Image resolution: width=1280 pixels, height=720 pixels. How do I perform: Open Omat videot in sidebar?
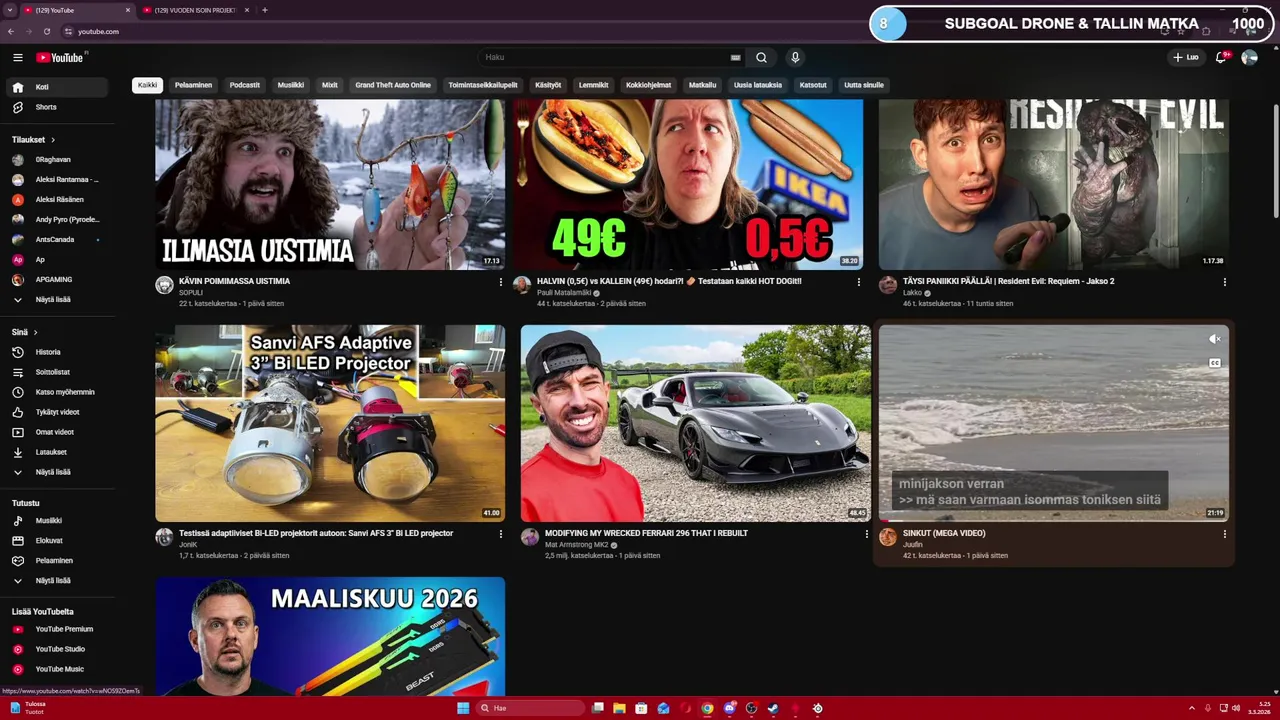56,432
